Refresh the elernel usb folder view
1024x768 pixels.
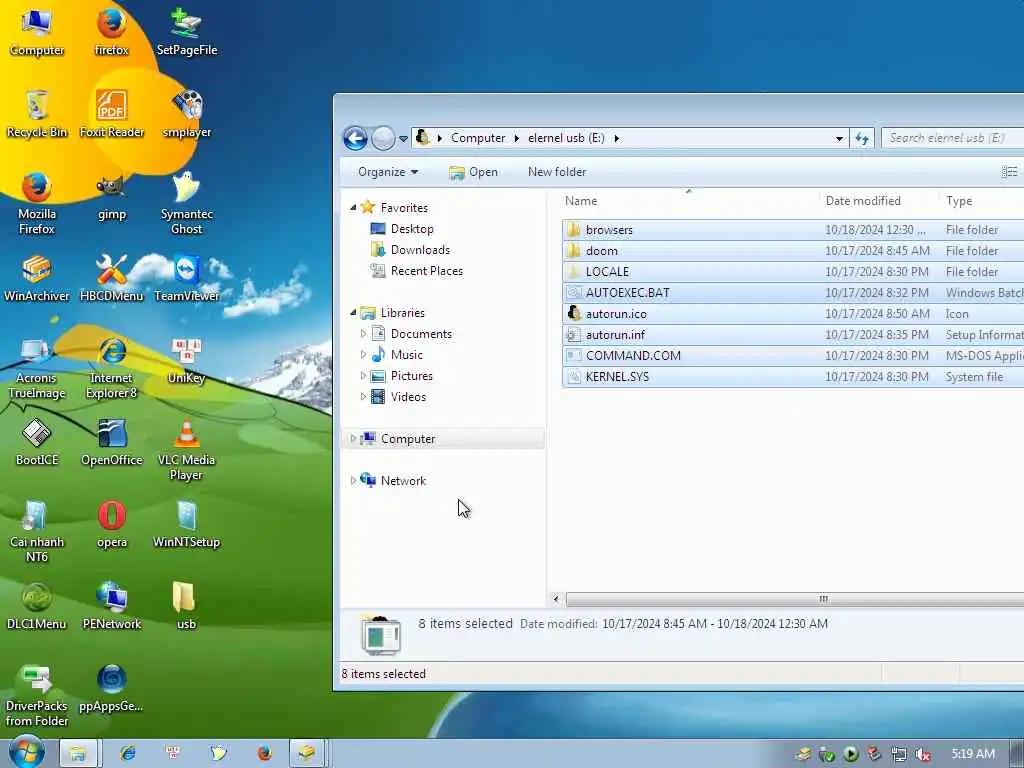[862, 138]
